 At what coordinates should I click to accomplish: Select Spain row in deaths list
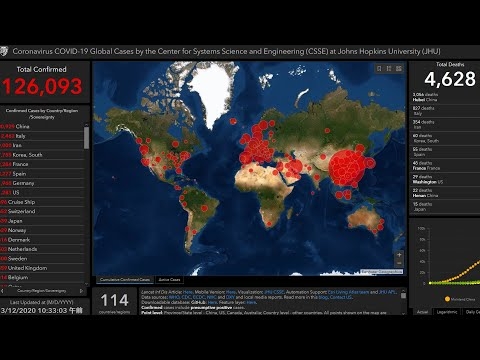(445, 152)
